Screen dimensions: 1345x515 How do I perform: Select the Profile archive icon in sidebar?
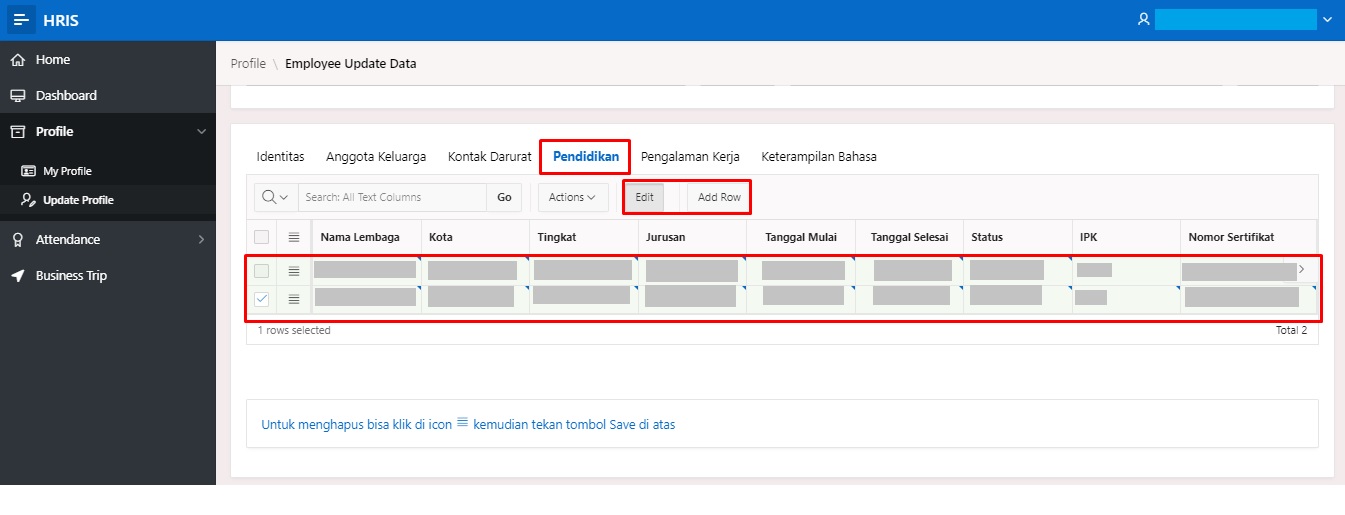[17, 132]
